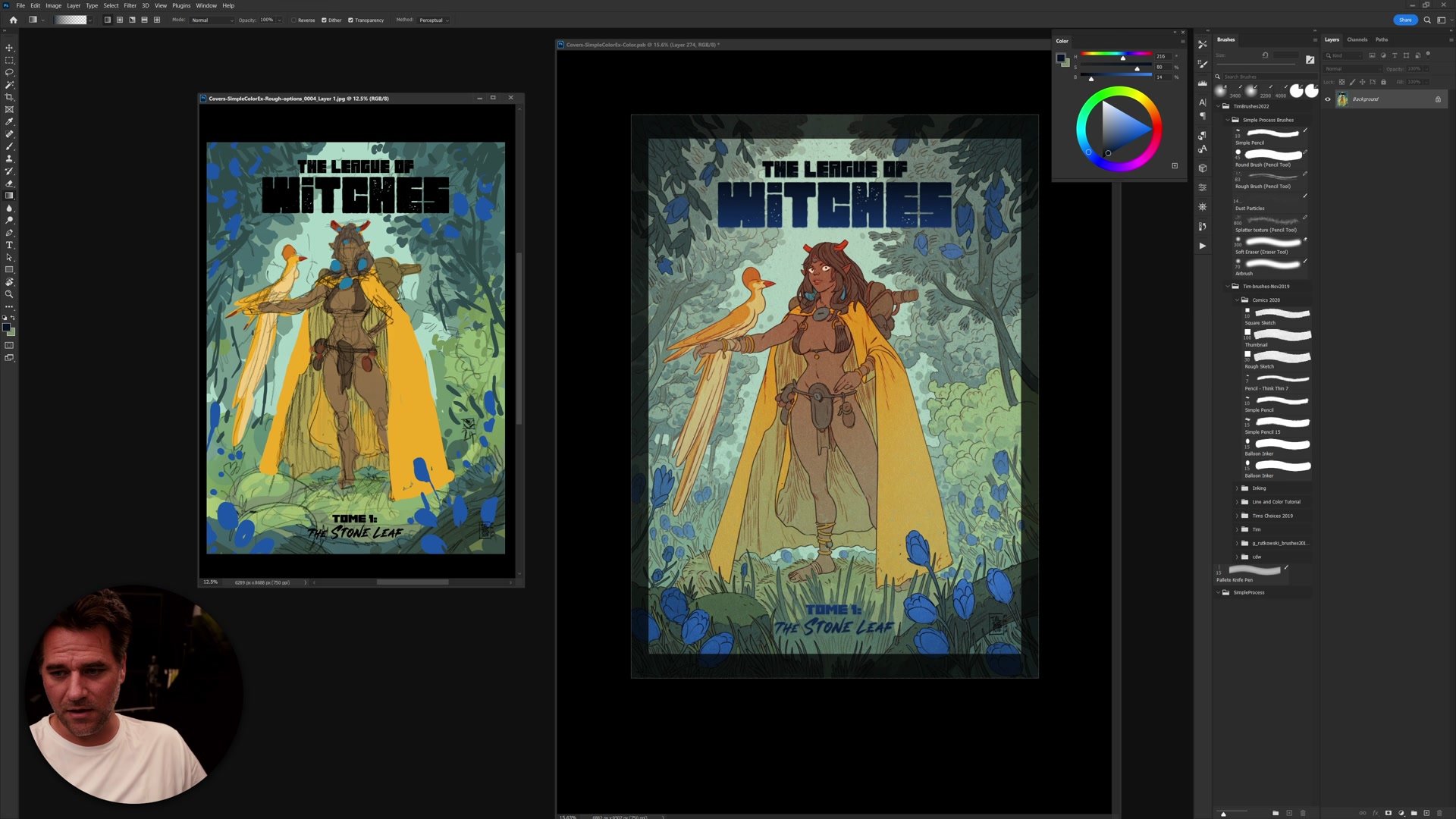Open the Filter menu
This screenshot has height=819, width=1456.
pyautogui.click(x=130, y=5)
